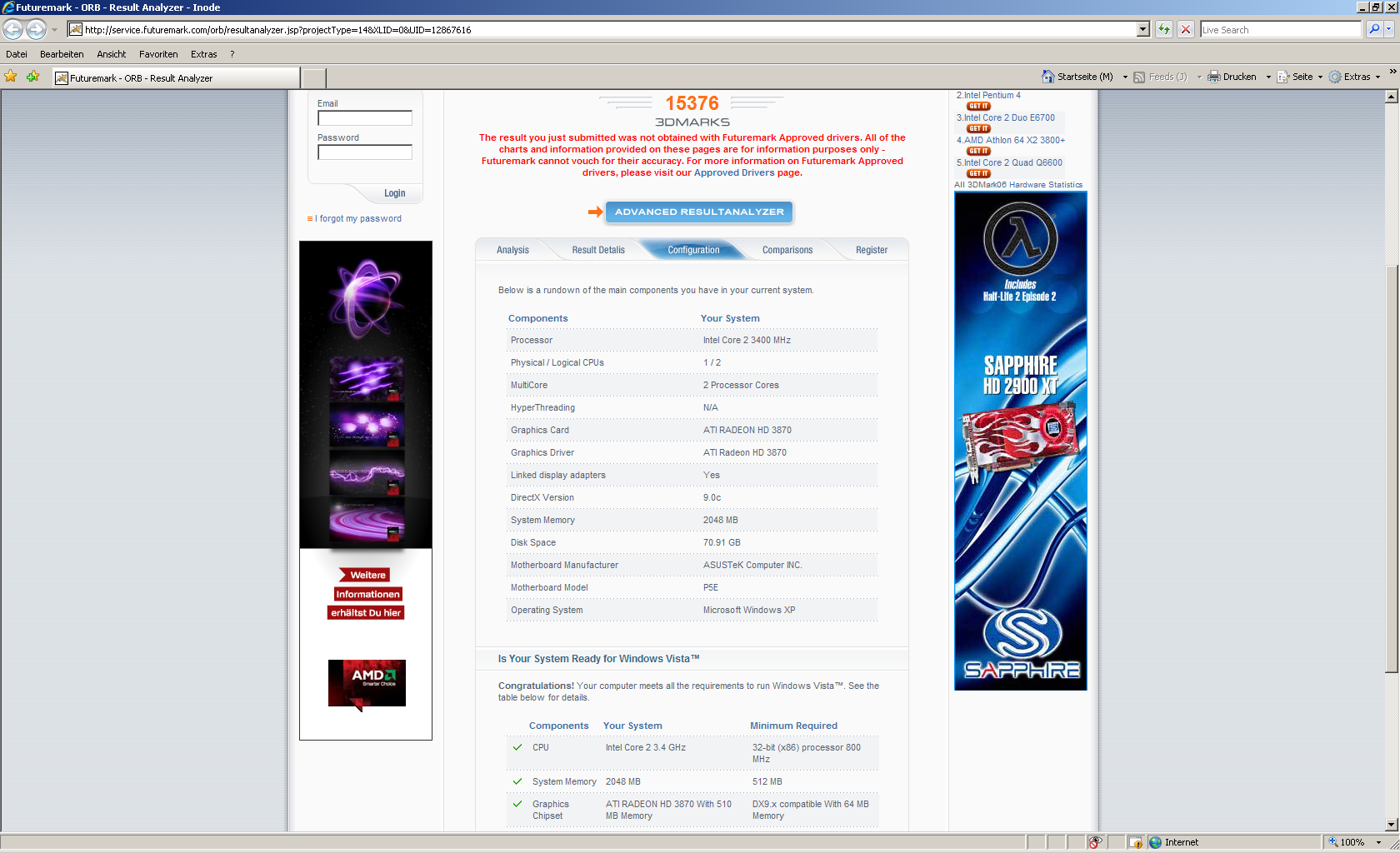Screen dimensions: 1400x853
Task: Refresh the page with green arrows icon
Action: (1163, 29)
